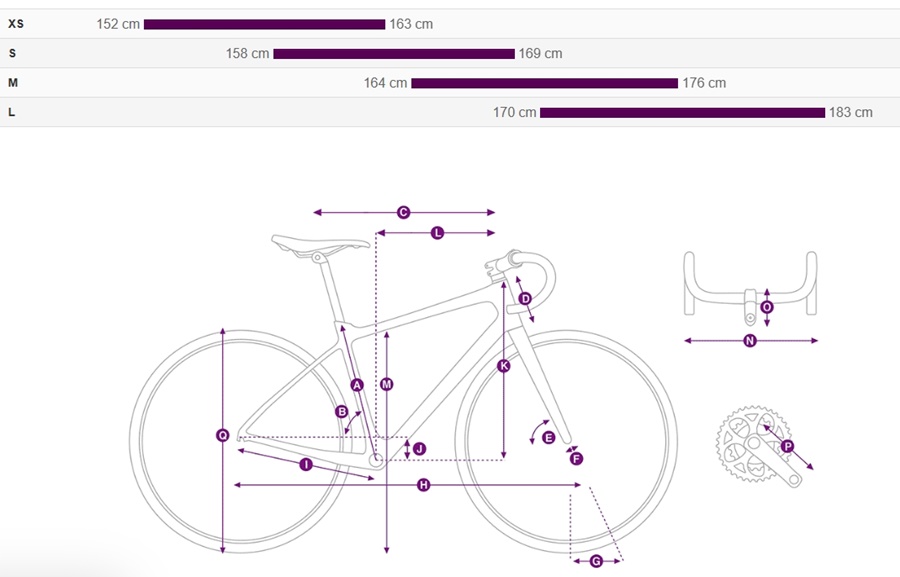
Task: Select the J bottom bracket drop marker
Action: coord(419,449)
